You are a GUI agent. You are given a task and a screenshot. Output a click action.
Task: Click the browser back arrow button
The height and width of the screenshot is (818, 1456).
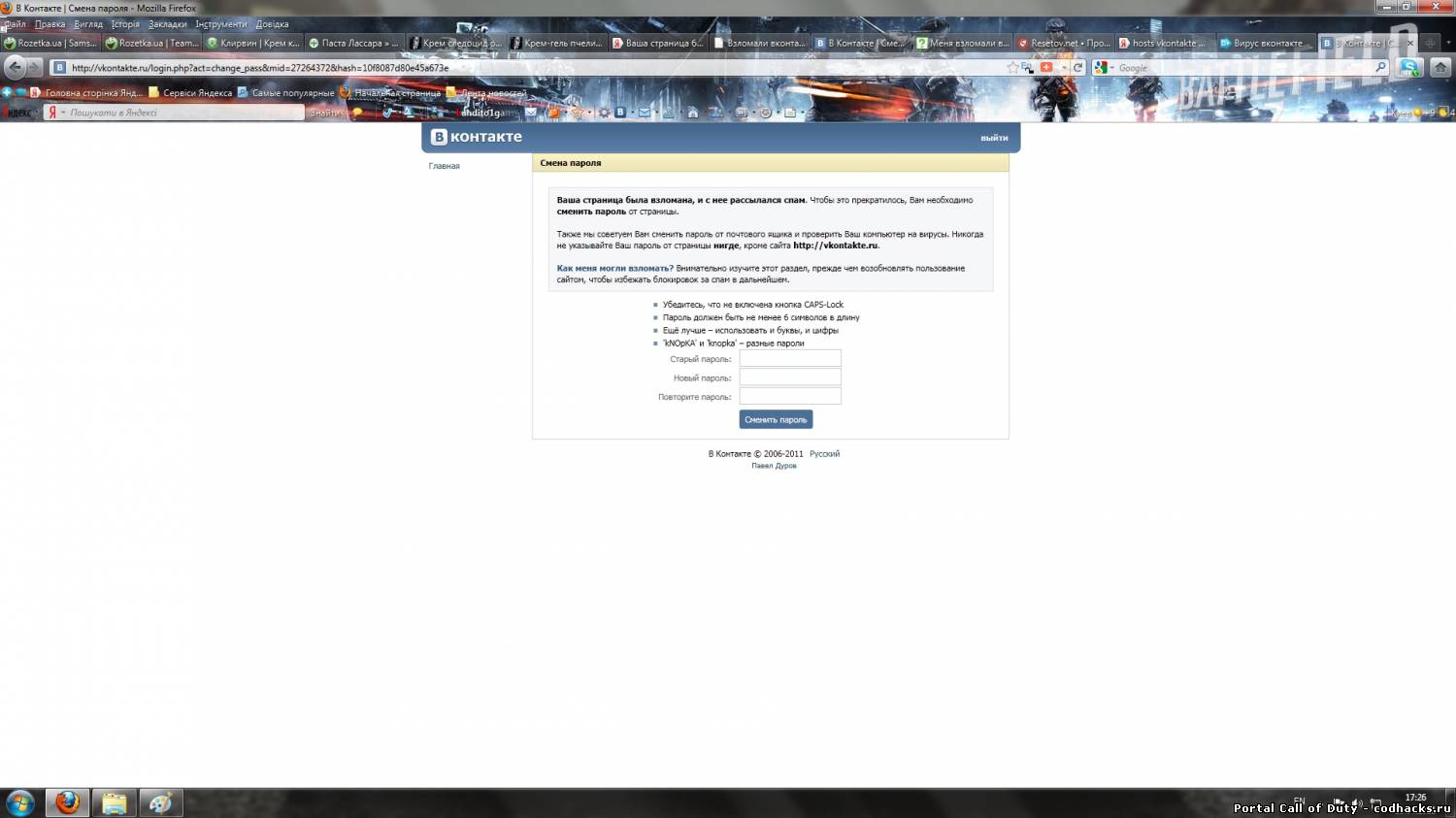pos(15,67)
